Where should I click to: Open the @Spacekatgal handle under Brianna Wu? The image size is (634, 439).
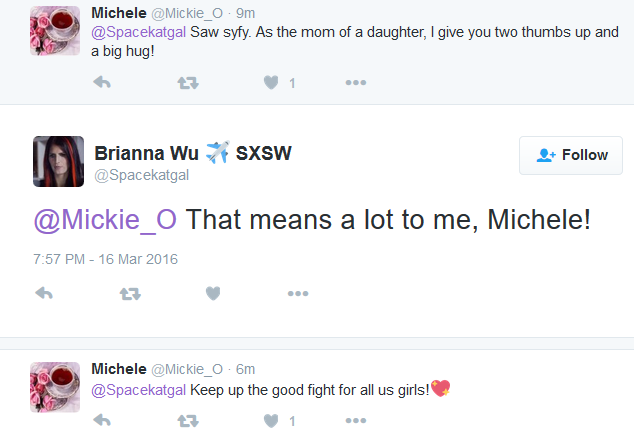pyautogui.click(x=142, y=175)
